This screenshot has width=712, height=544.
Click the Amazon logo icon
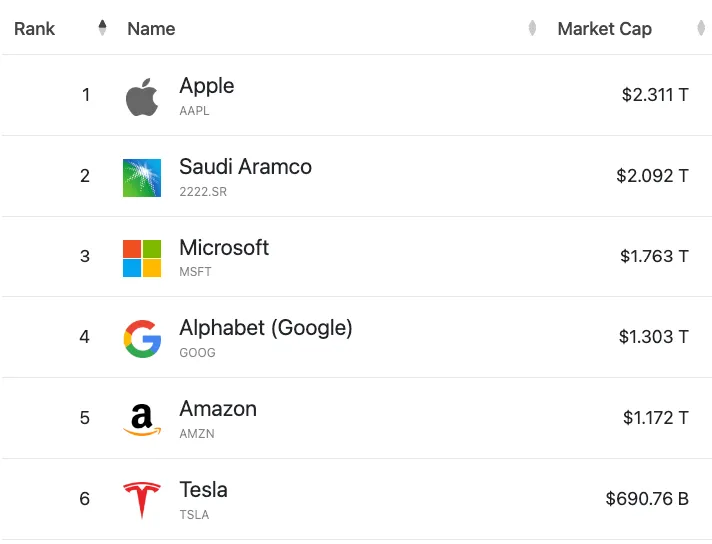tap(142, 419)
